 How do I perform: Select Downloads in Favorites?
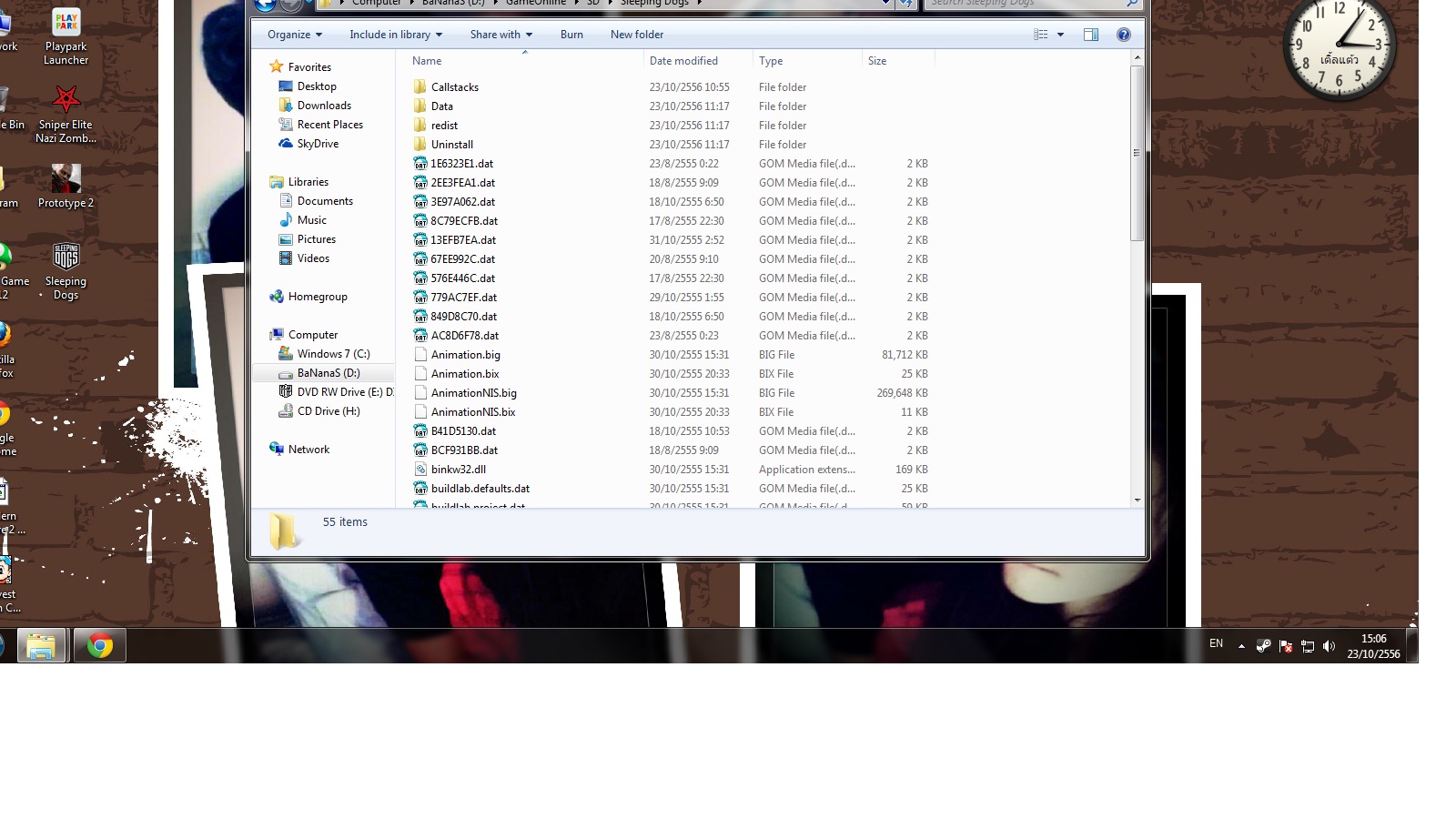click(324, 106)
